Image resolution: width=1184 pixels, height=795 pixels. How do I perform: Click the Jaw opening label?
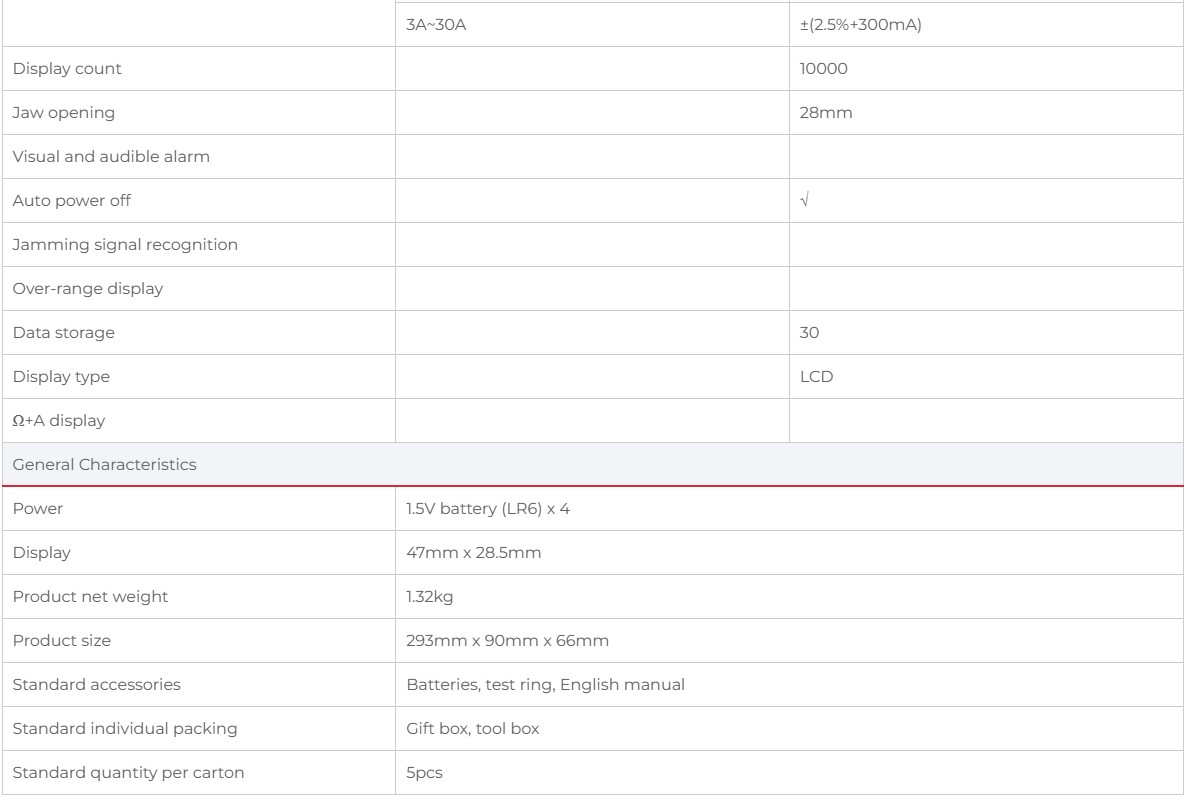click(x=63, y=112)
